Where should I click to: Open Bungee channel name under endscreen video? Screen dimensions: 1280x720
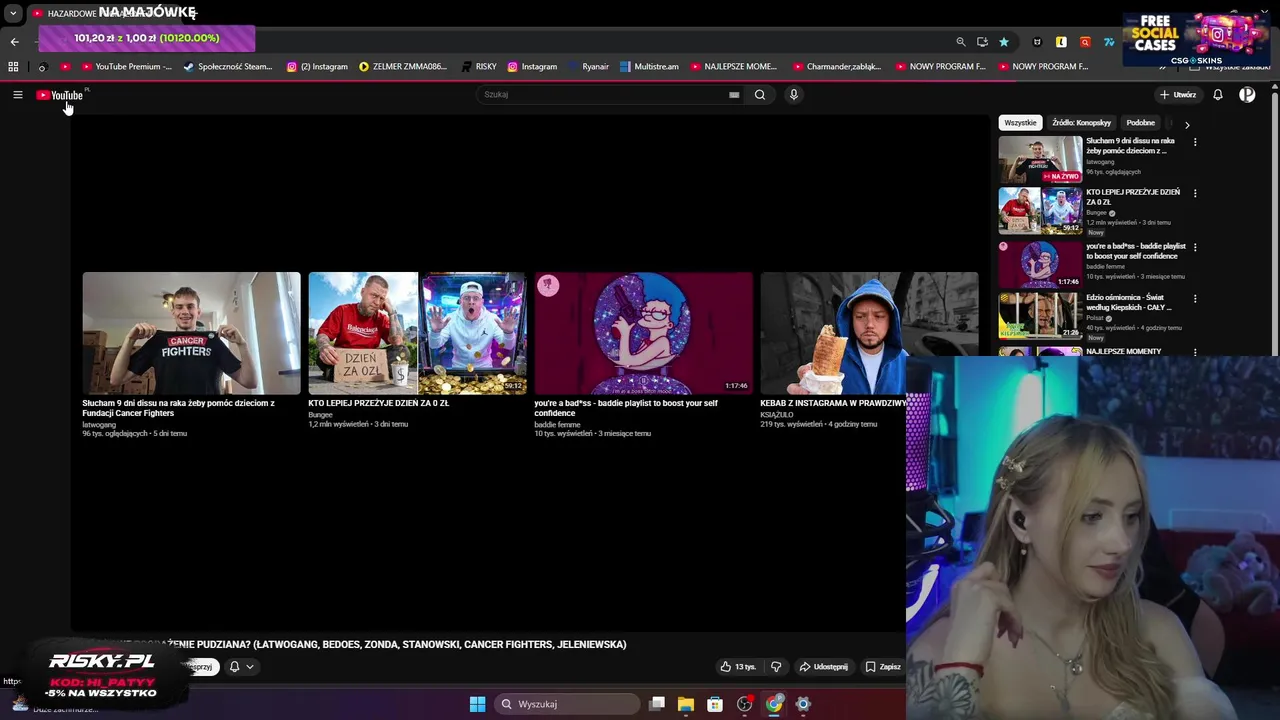[320, 415]
